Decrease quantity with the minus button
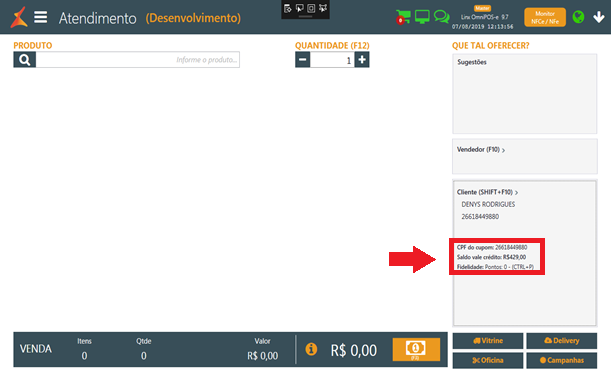The image size is (611, 377). pyautogui.click(x=302, y=60)
